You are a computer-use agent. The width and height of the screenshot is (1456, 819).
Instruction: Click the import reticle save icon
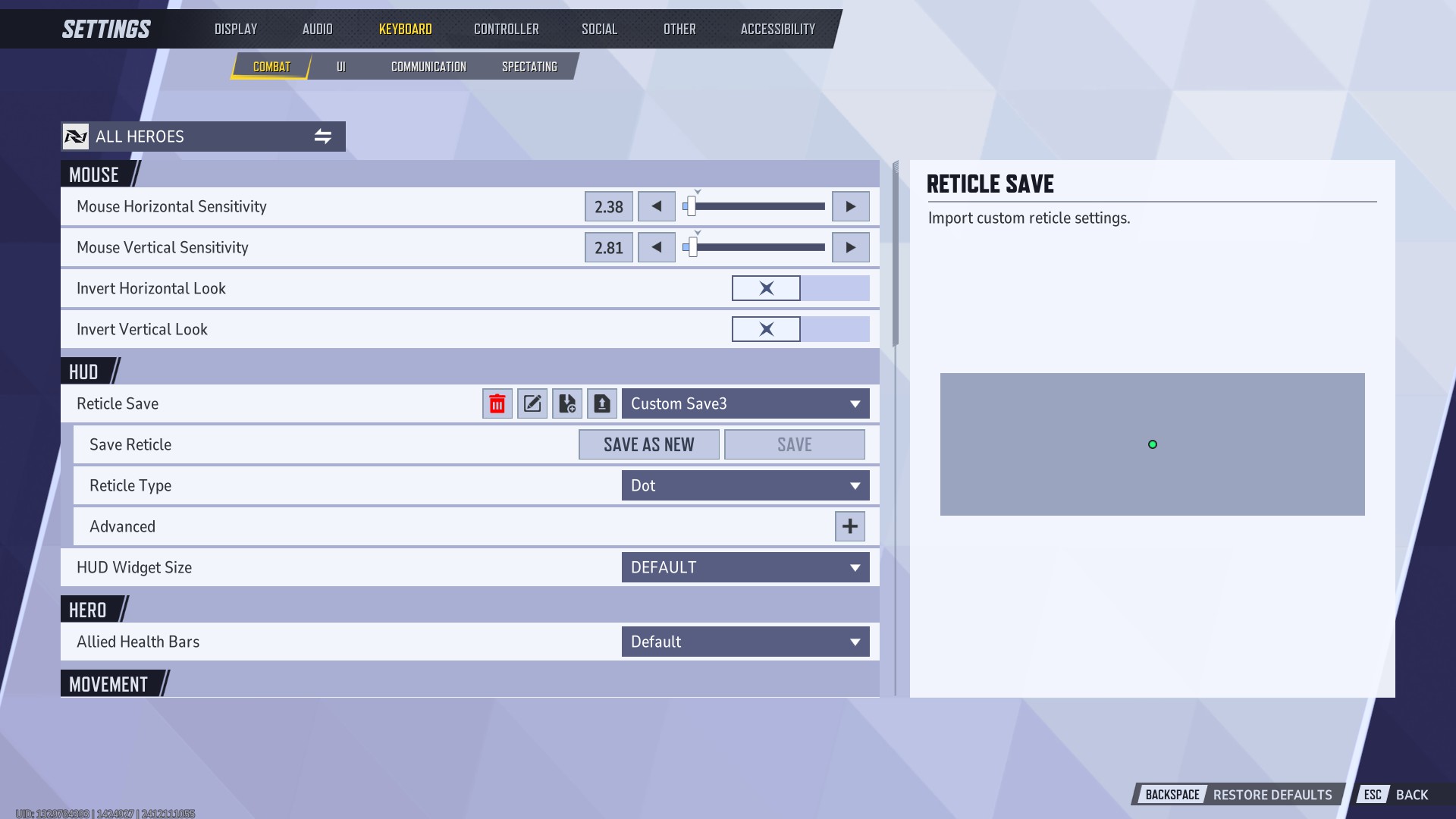[x=567, y=403]
